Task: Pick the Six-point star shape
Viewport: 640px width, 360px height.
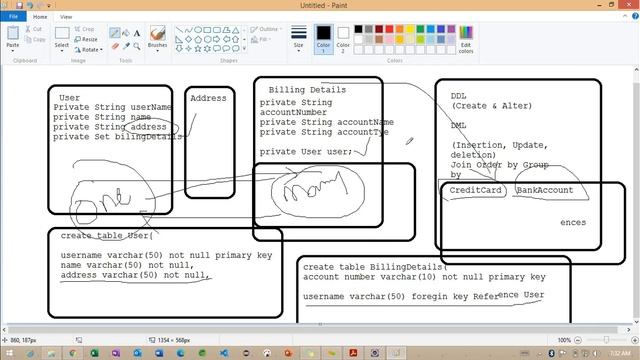Action: pos(207,49)
